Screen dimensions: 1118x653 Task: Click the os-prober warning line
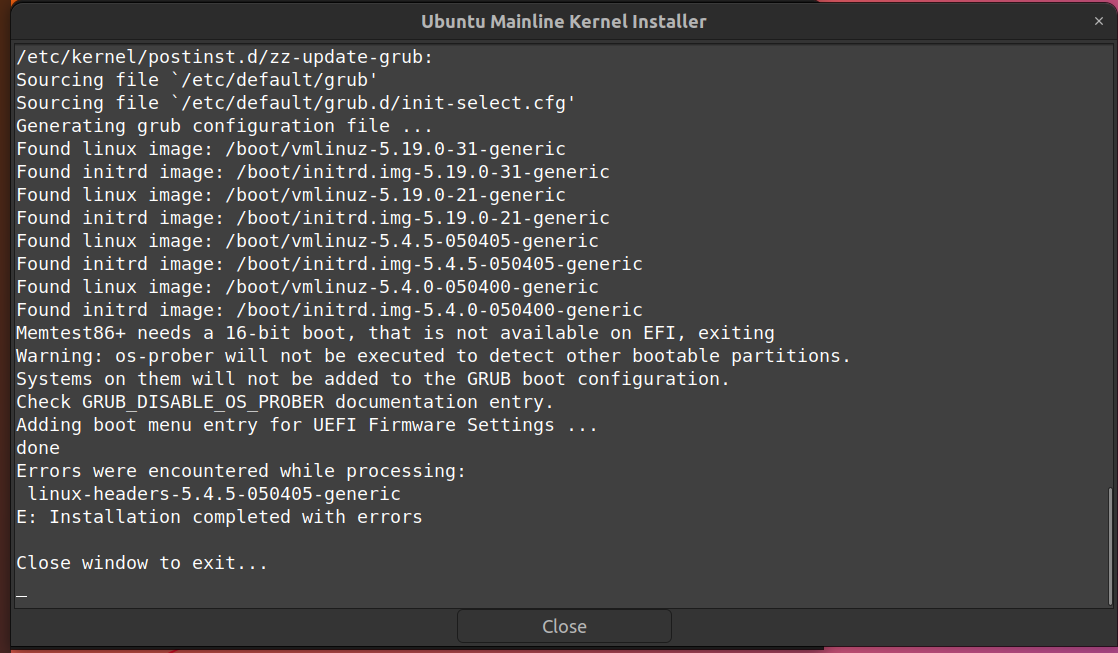coord(433,356)
